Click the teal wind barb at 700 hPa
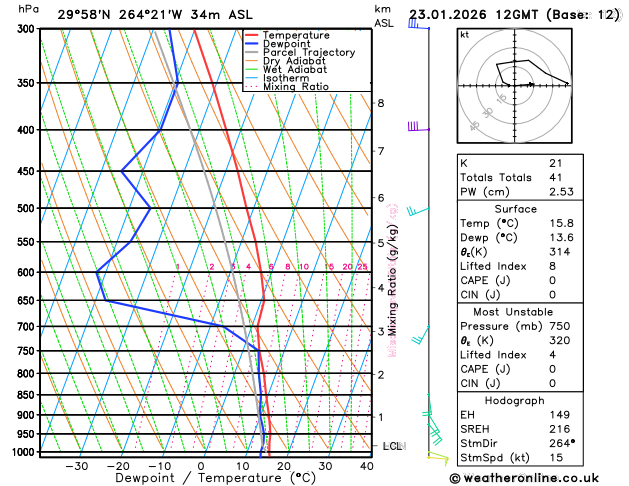Screen dimensions: 629x486 click(420, 335)
